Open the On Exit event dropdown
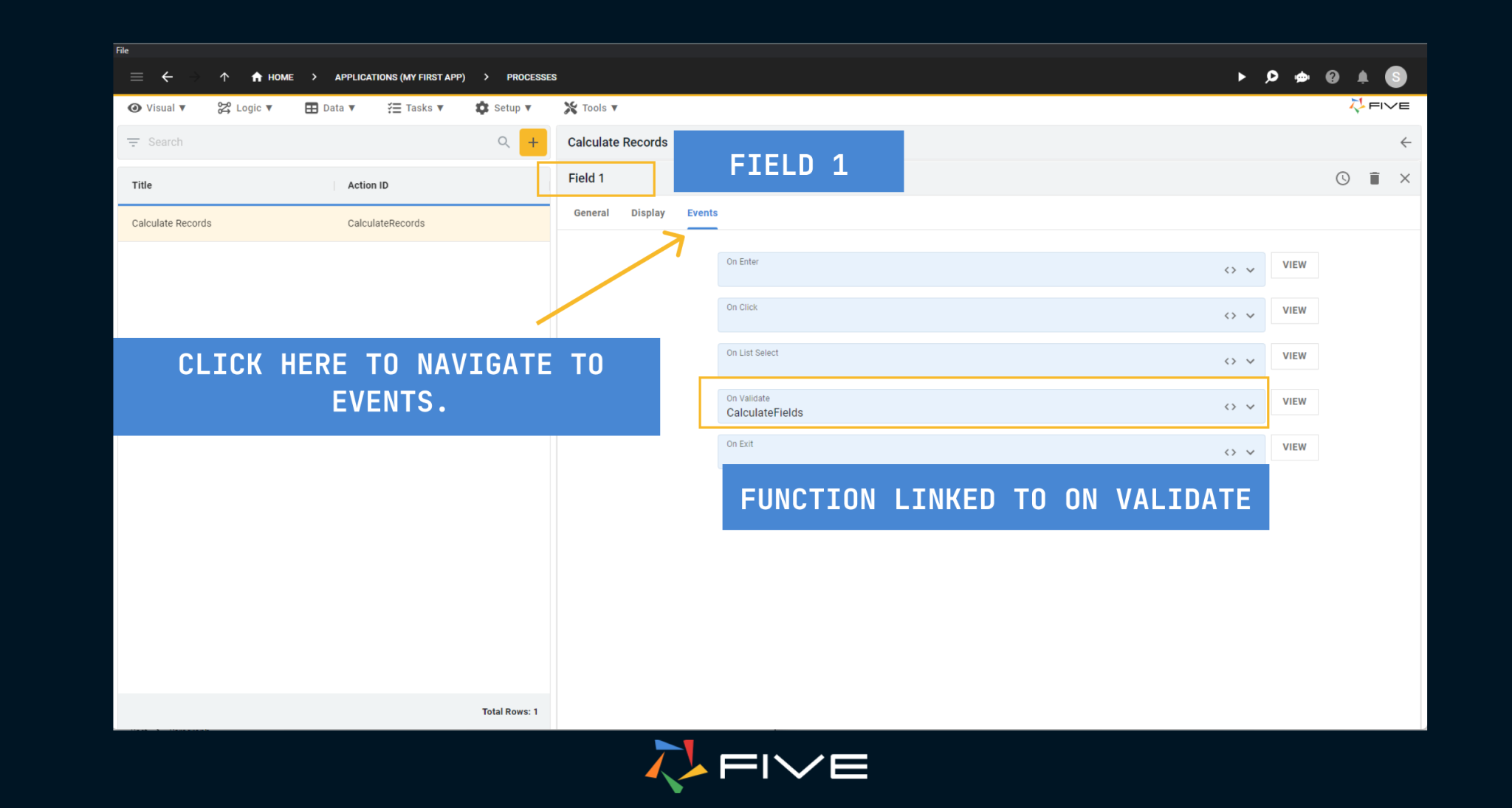This screenshot has width=1512, height=808. click(x=1251, y=452)
